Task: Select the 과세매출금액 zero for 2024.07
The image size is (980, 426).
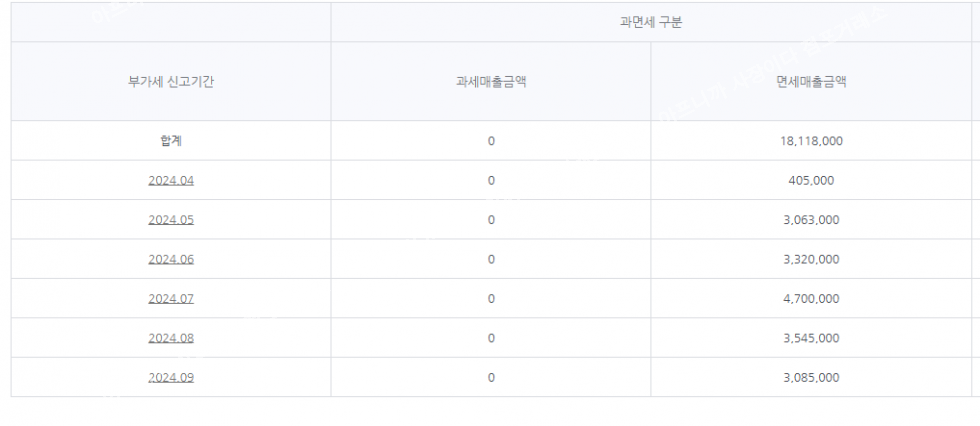Action: [491, 299]
